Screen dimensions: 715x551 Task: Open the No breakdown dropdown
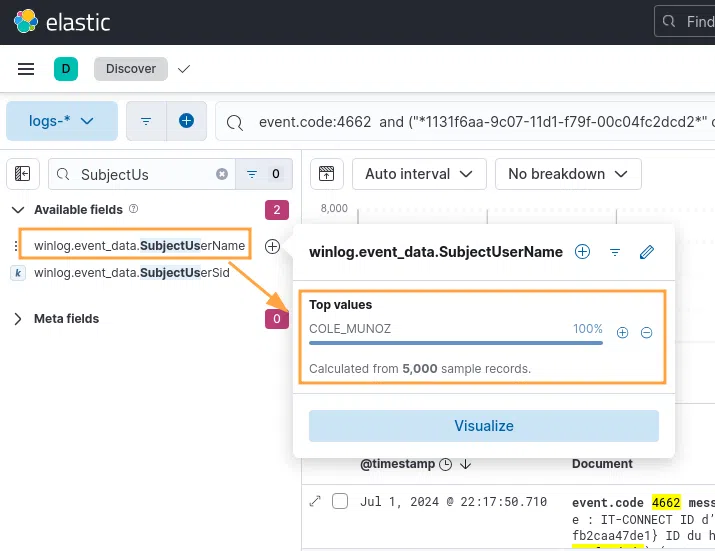pos(568,174)
